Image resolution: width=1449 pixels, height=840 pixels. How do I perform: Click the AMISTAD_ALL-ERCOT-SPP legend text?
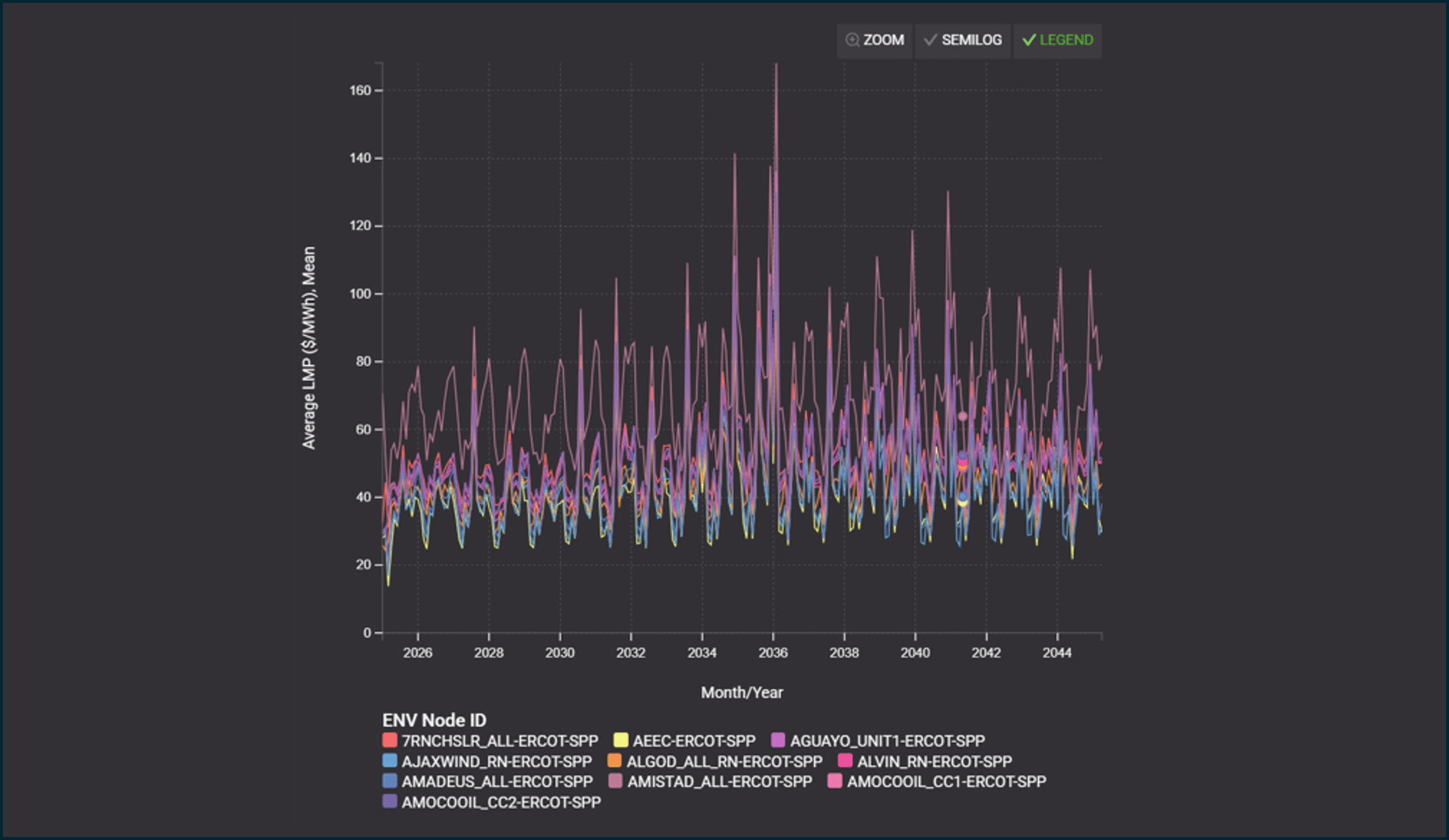(x=719, y=781)
